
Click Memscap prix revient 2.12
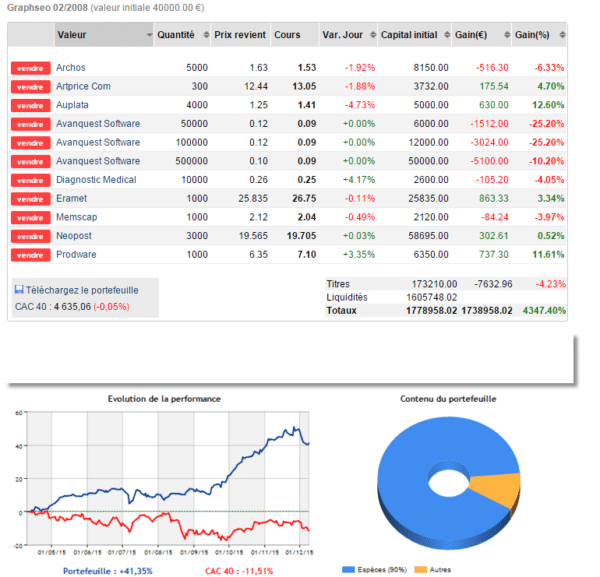pyautogui.click(x=258, y=217)
